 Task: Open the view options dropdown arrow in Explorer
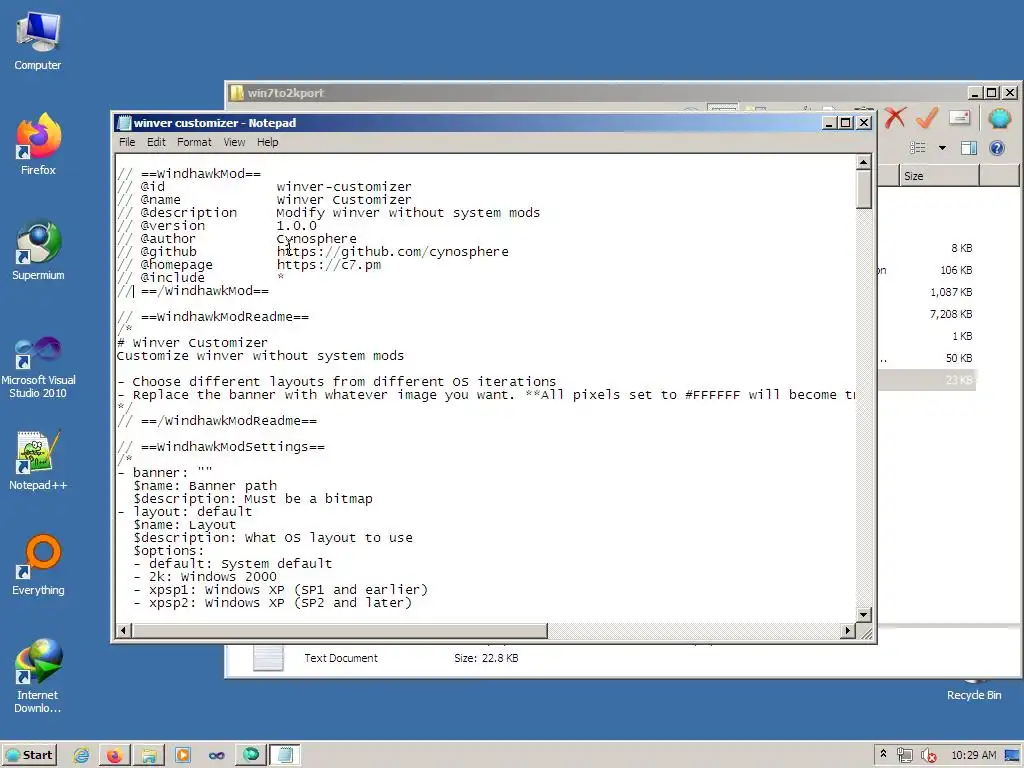point(942,148)
